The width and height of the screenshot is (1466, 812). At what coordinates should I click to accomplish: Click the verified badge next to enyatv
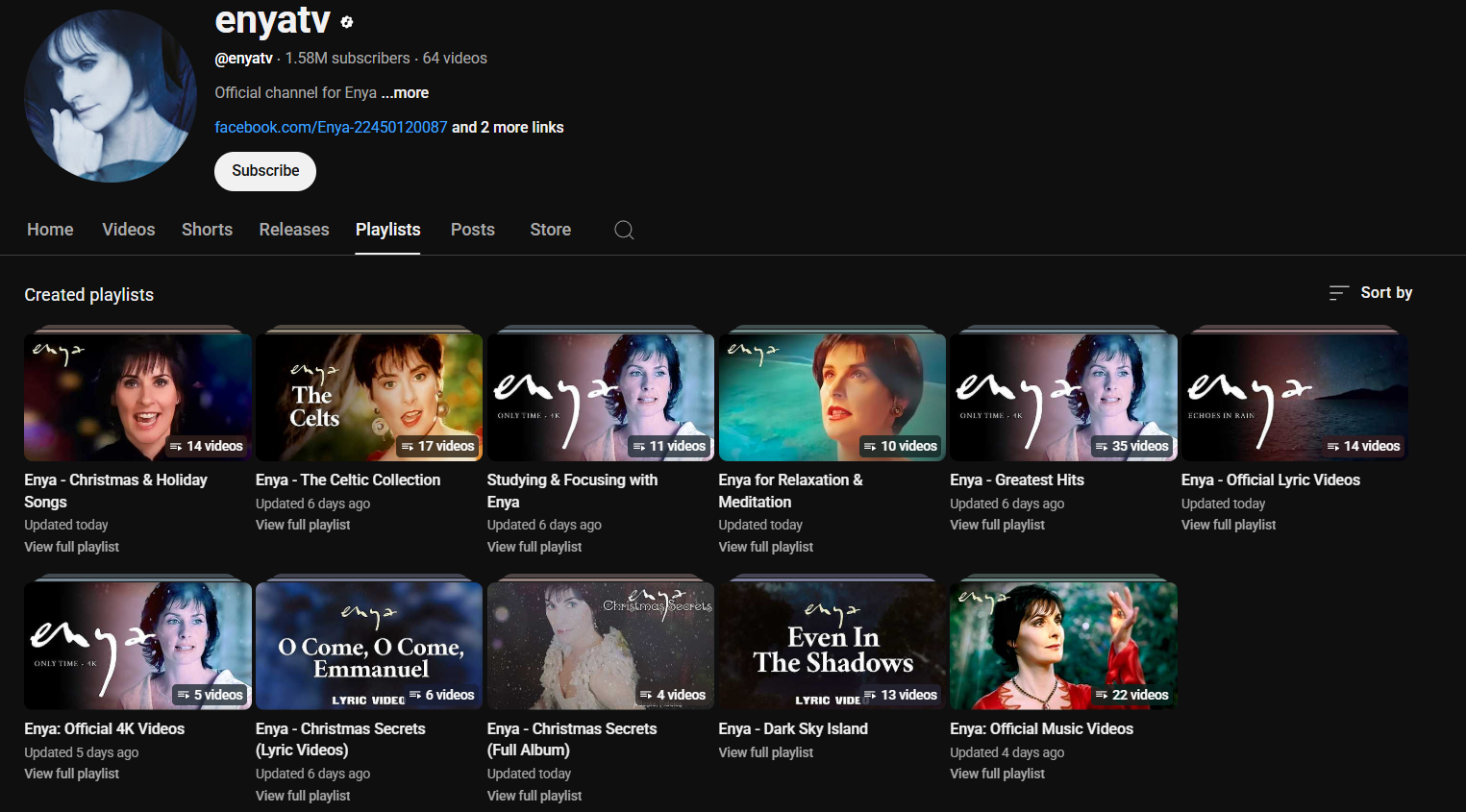coord(347,21)
